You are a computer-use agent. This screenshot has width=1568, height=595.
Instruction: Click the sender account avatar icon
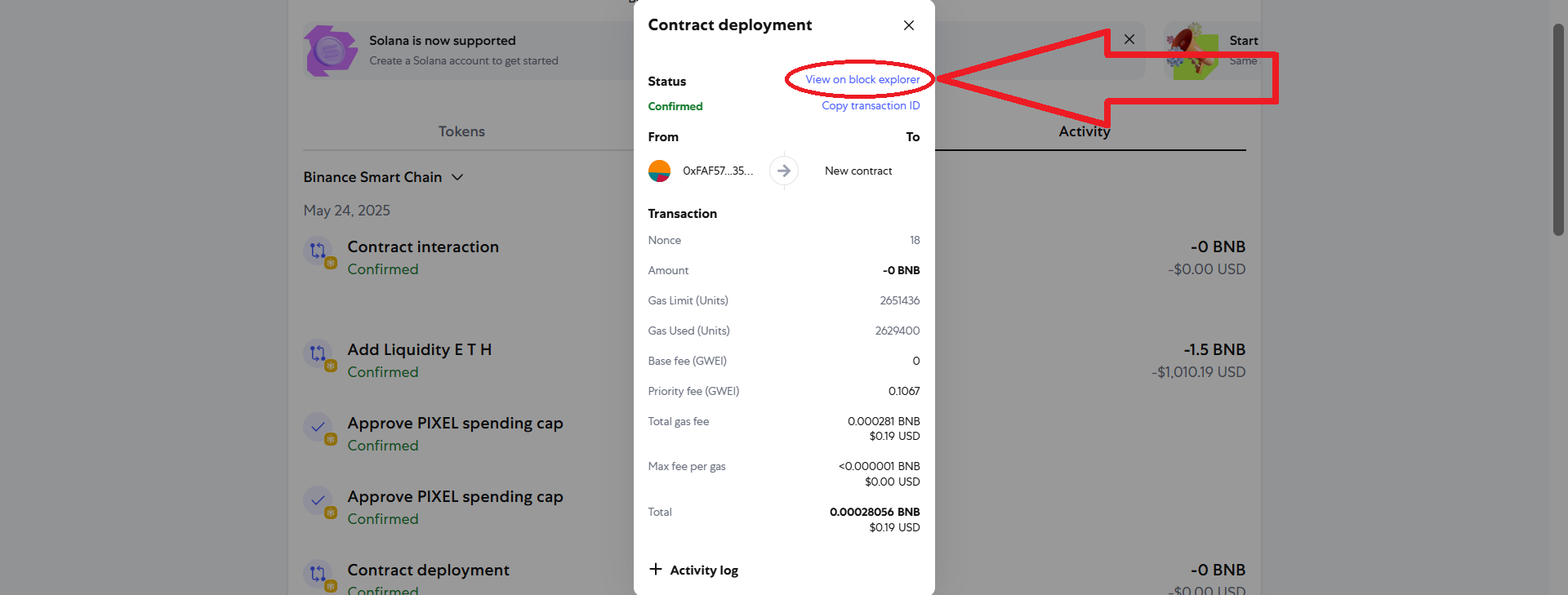point(659,171)
